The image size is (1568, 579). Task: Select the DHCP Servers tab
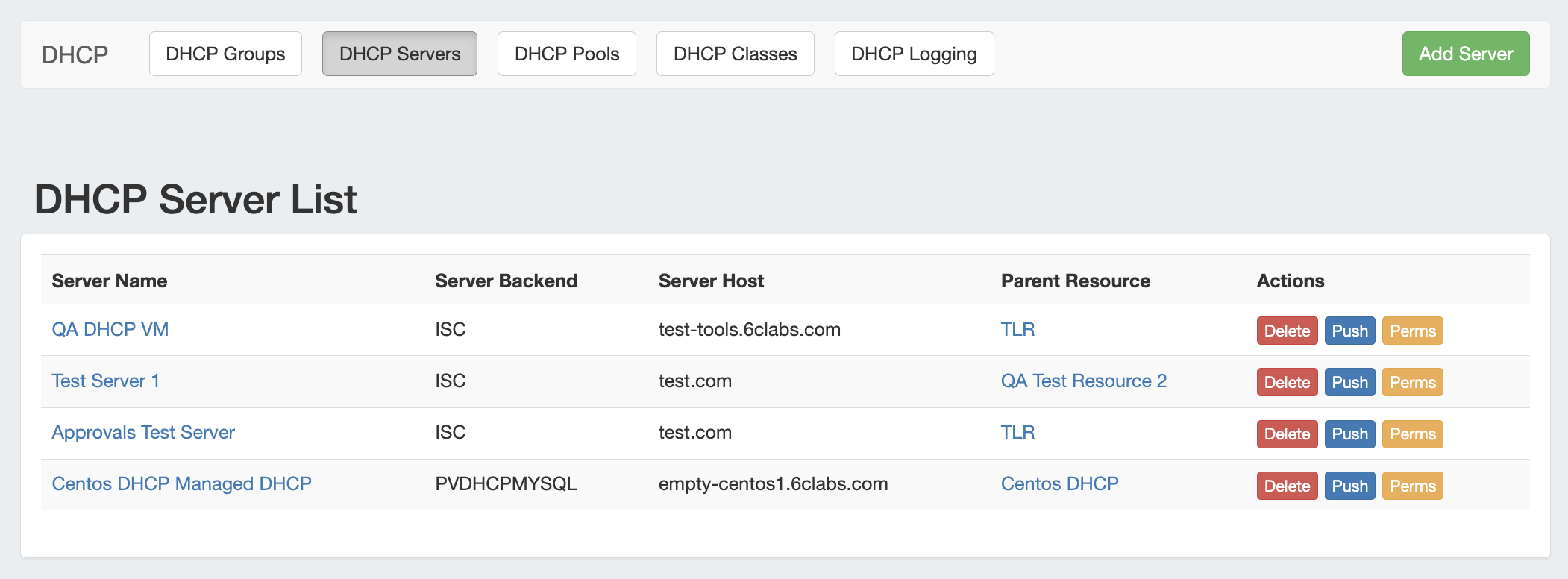coord(400,54)
